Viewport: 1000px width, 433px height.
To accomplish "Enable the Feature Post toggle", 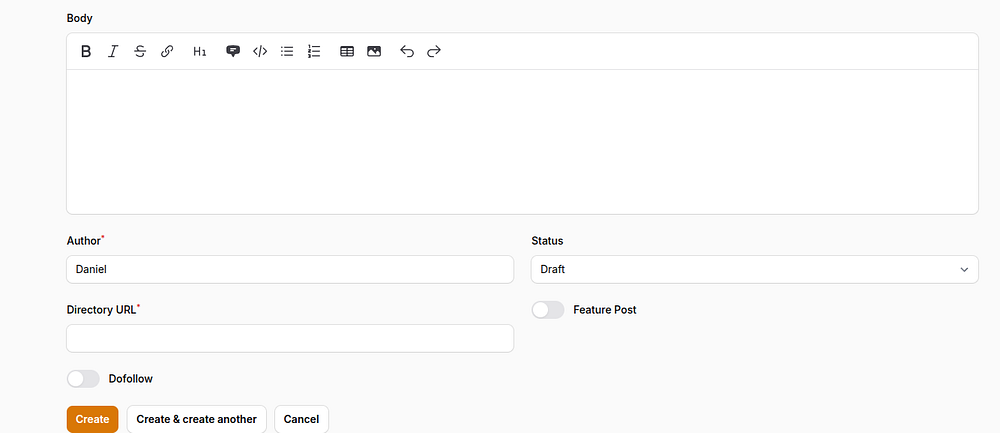I will (x=548, y=310).
